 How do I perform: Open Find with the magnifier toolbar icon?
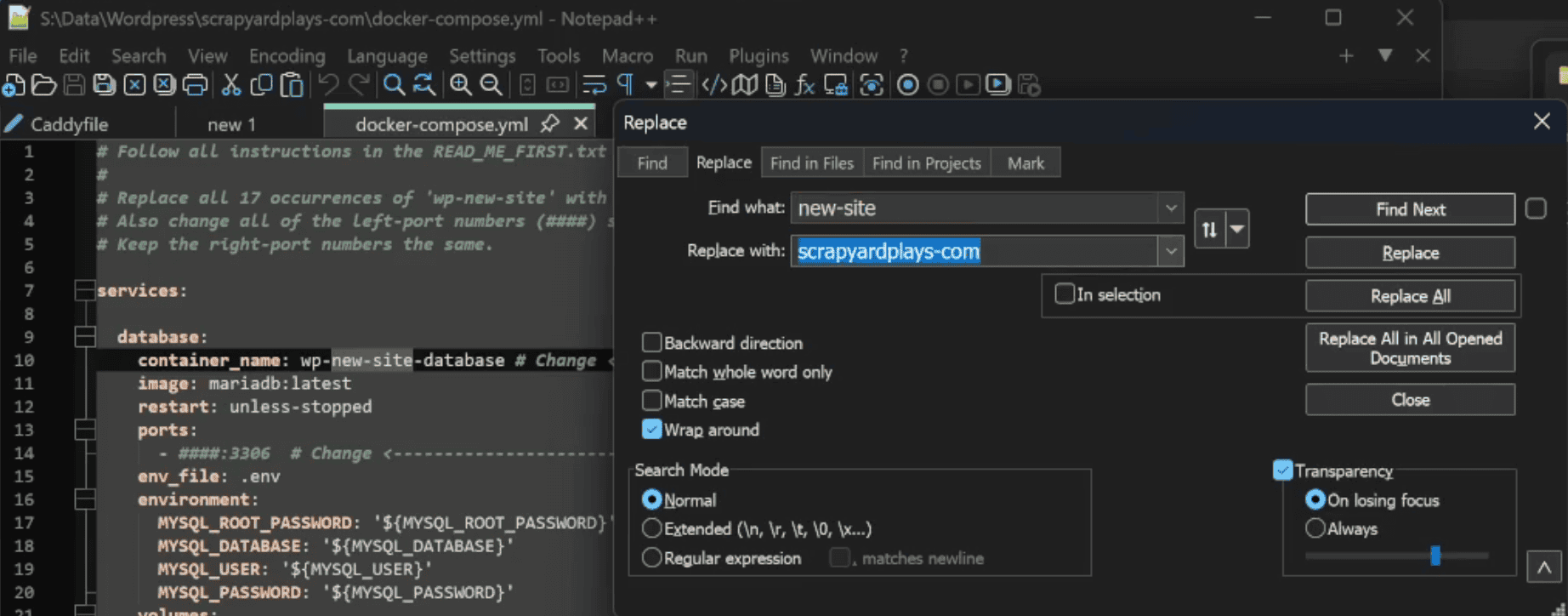394,85
